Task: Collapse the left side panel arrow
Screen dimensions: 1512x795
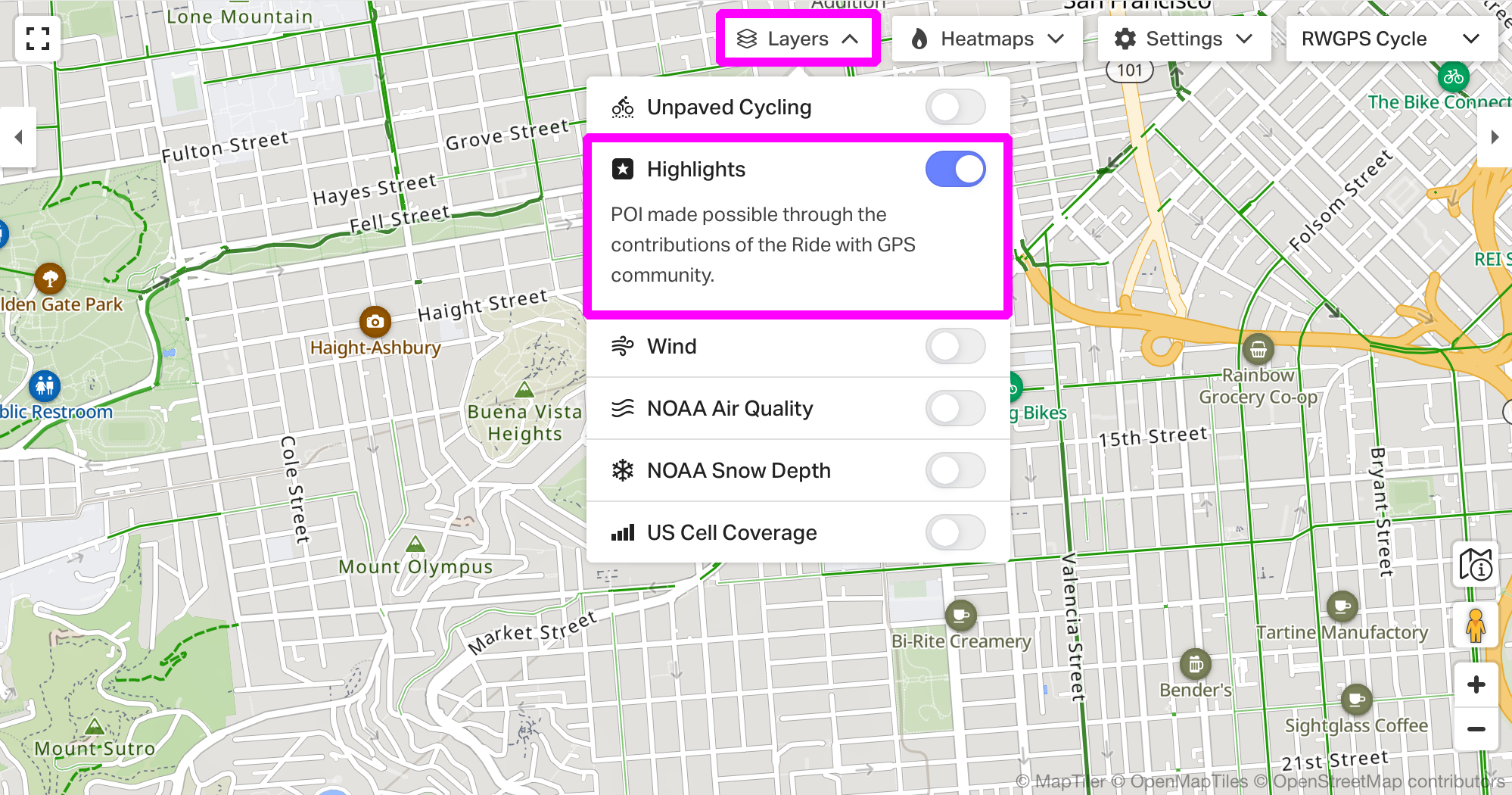Action: click(19, 137)
